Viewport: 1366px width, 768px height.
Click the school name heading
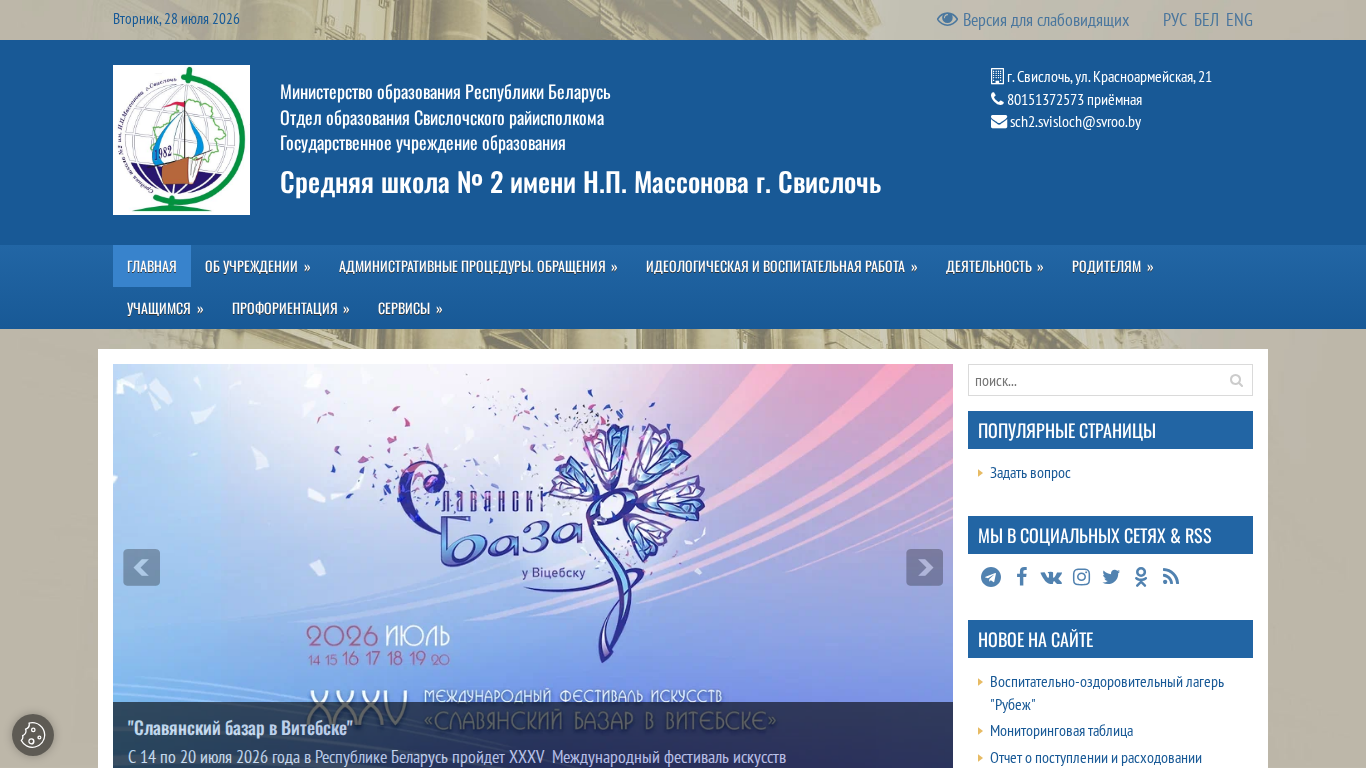pyautogui.click(x=580, y=183)
